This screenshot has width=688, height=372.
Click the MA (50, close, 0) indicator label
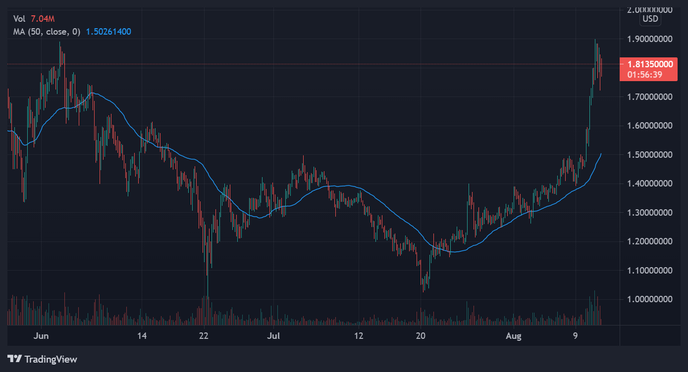(x=47, y=32)
